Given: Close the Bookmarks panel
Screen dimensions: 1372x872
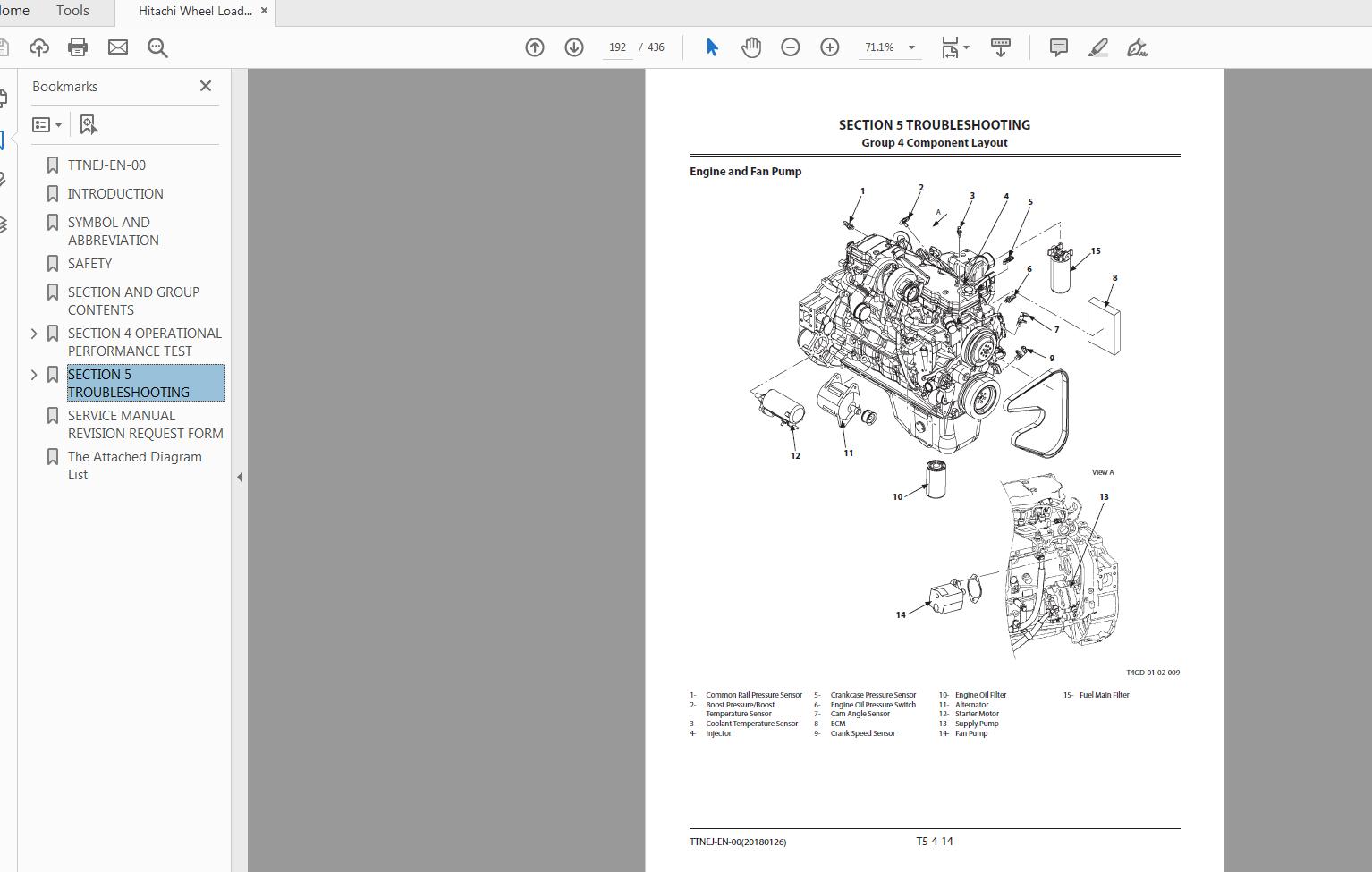Looking at the screenshot, I should pos(206,86).
